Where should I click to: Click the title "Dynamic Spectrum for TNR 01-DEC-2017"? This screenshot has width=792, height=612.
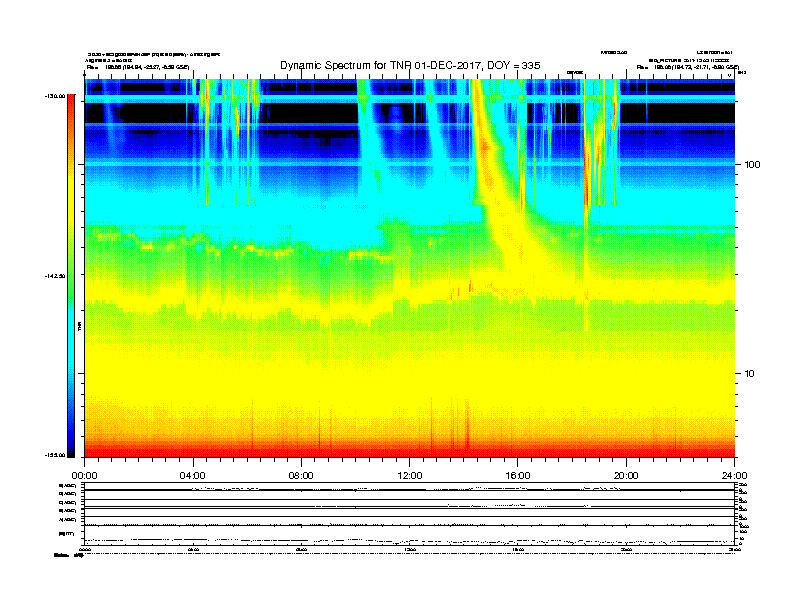(x=410, y=65)
